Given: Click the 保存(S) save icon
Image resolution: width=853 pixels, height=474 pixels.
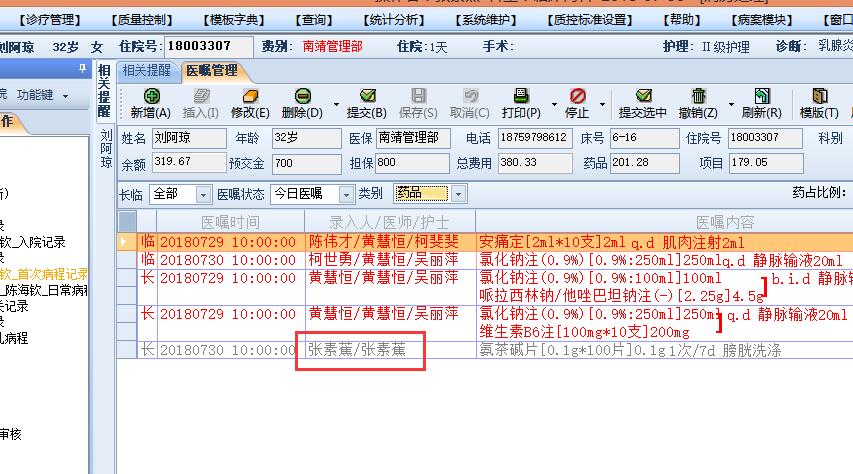Looking at the screenshot, I should point(418,96).
